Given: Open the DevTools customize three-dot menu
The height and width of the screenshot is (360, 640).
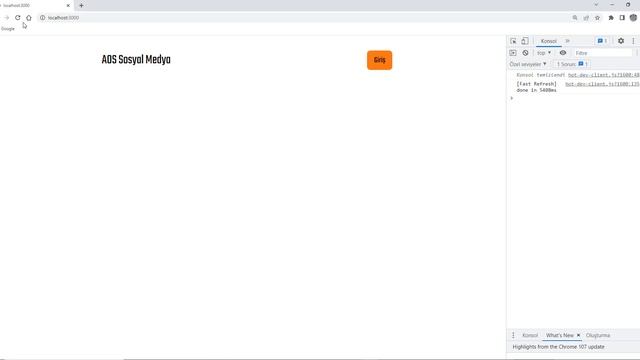Looking at the screenshot, I should tap(633, 41).
